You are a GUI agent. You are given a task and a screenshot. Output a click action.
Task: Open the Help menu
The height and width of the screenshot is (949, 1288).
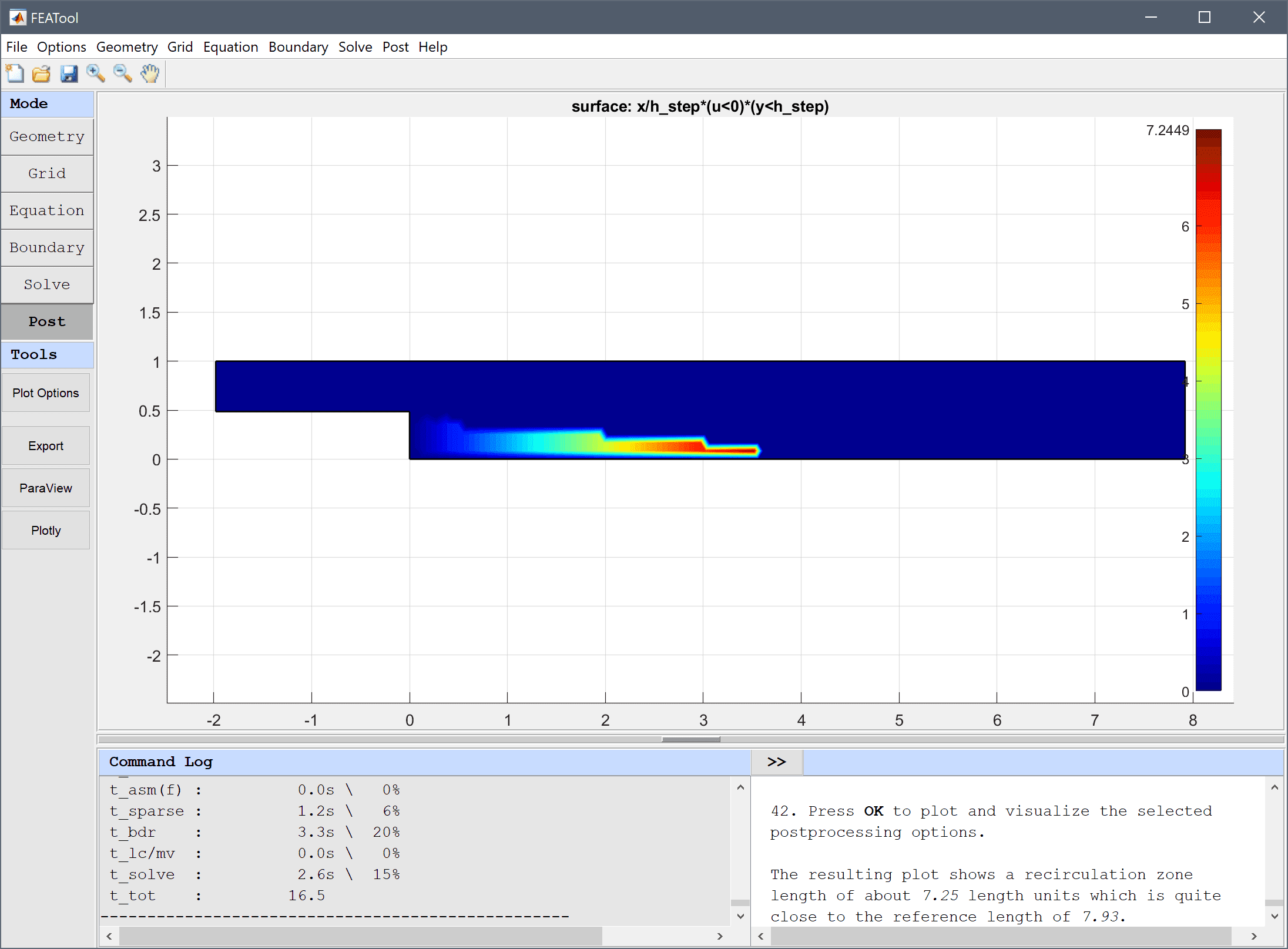click(432, 47)
